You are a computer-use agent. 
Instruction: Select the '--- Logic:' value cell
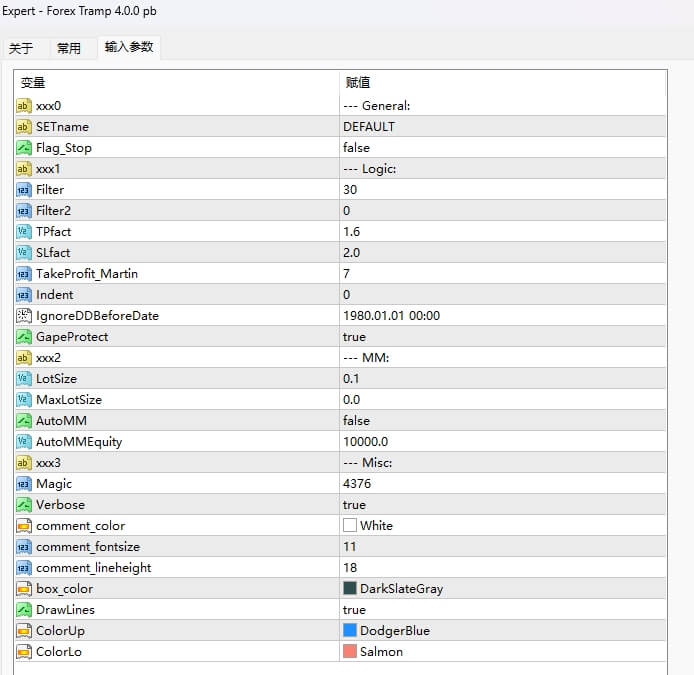pos(502,169)
